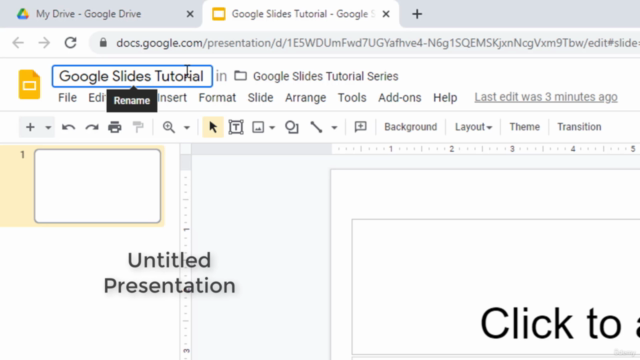Open the Line type dropdown arrow
Viewport: 640px width, 360px height.
click(334, 127)
